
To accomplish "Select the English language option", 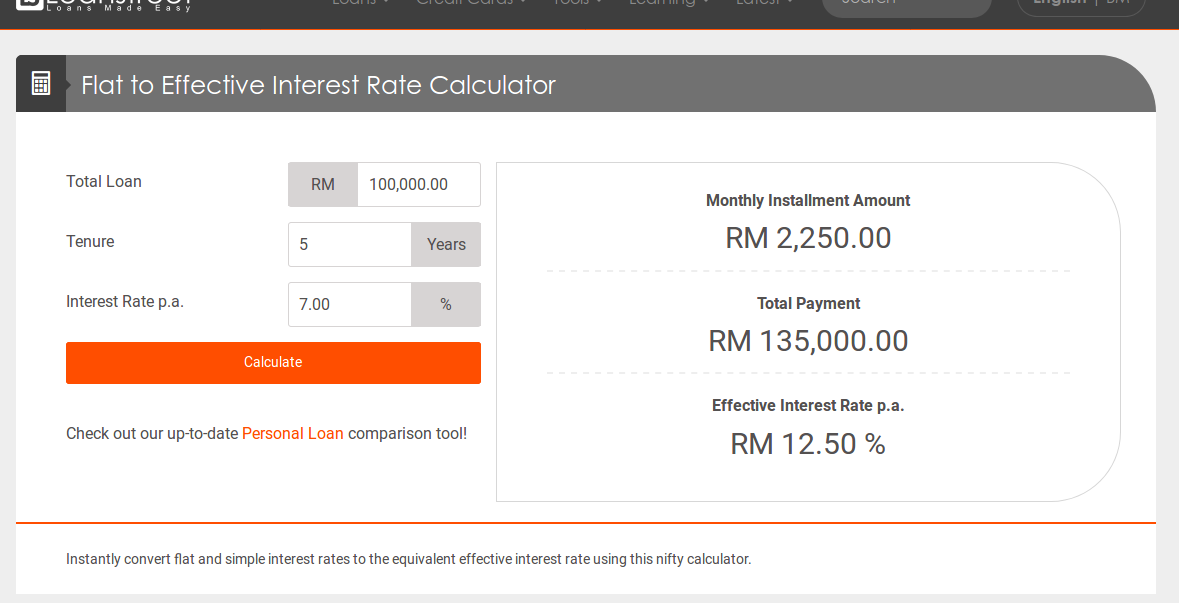I will (x=1059, y=3).
